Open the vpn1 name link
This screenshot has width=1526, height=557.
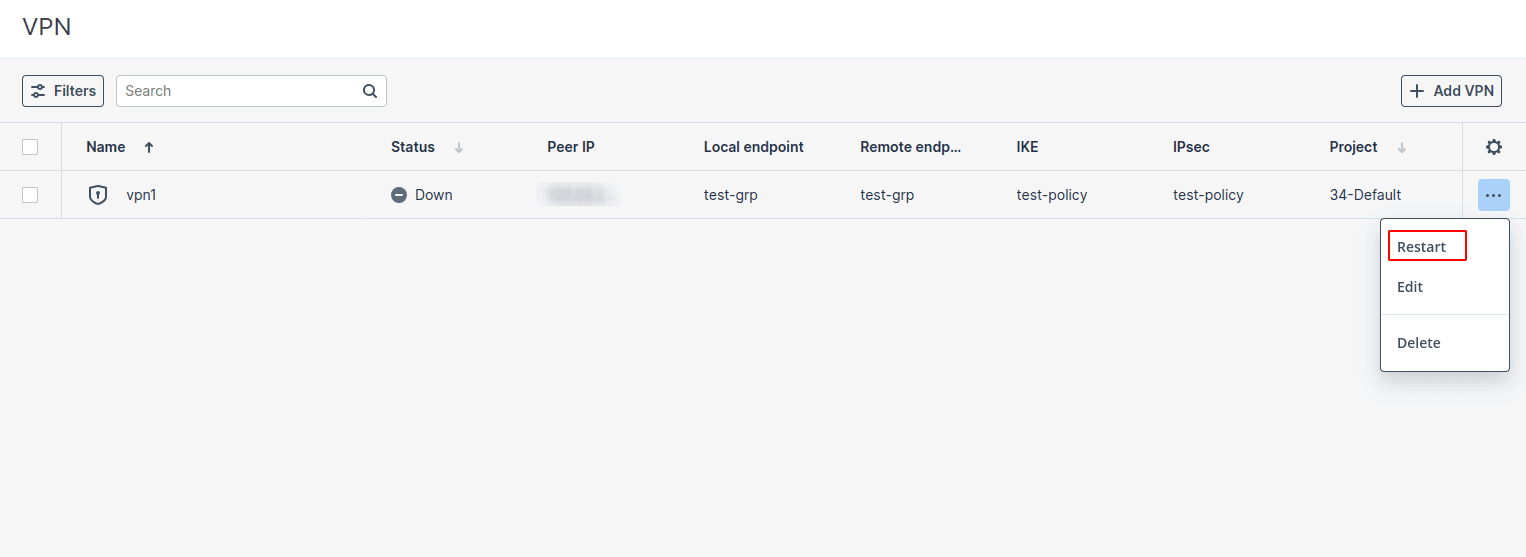(141, 195)
